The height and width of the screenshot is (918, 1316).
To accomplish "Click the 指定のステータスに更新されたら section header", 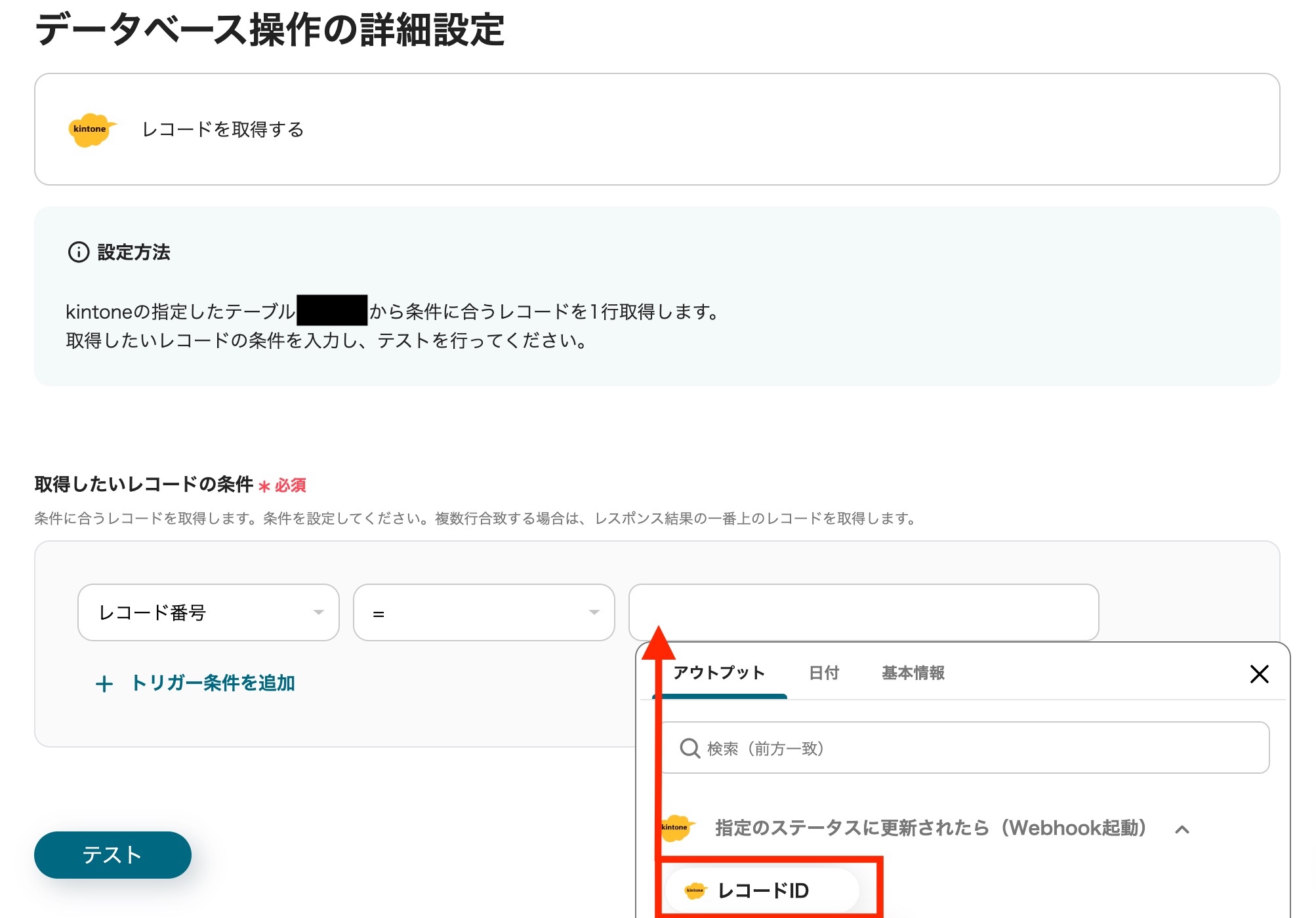I will click(930, 828).
